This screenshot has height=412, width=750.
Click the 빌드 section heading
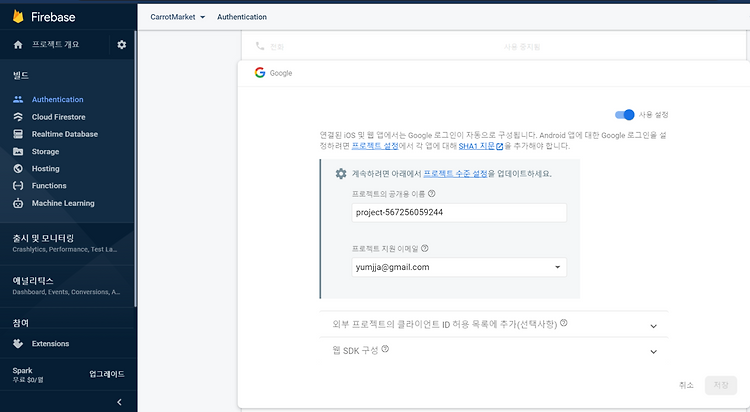pos(21,76)
